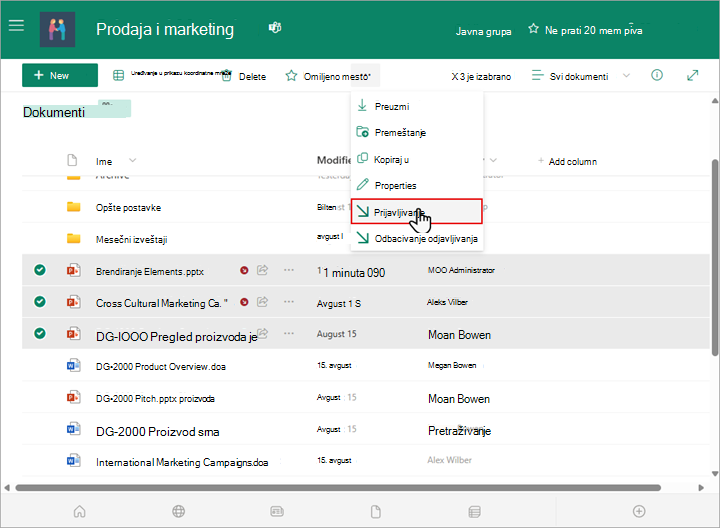Image resolution: width=720 pixels, height=528 pixels.
Task: Share Brendiranje Elements.pptx via share icon
Action: (x=262, y=270)
